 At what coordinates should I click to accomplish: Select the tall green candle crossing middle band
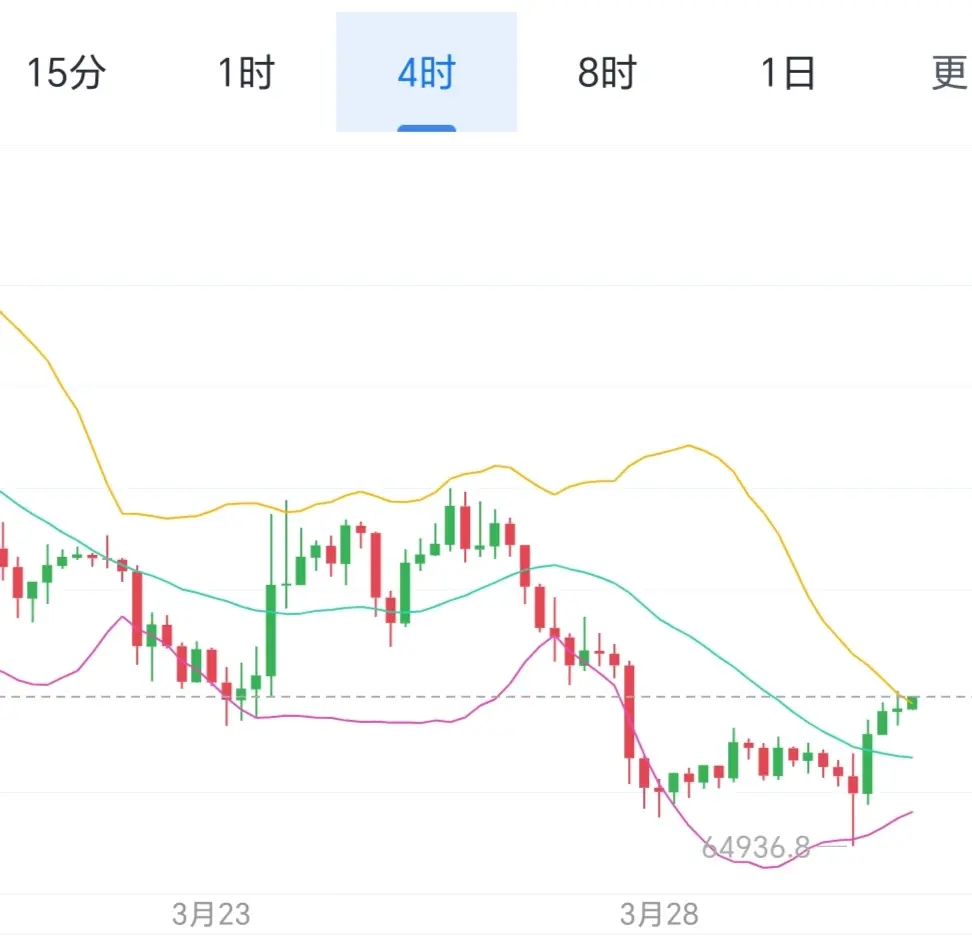[867, 765]
